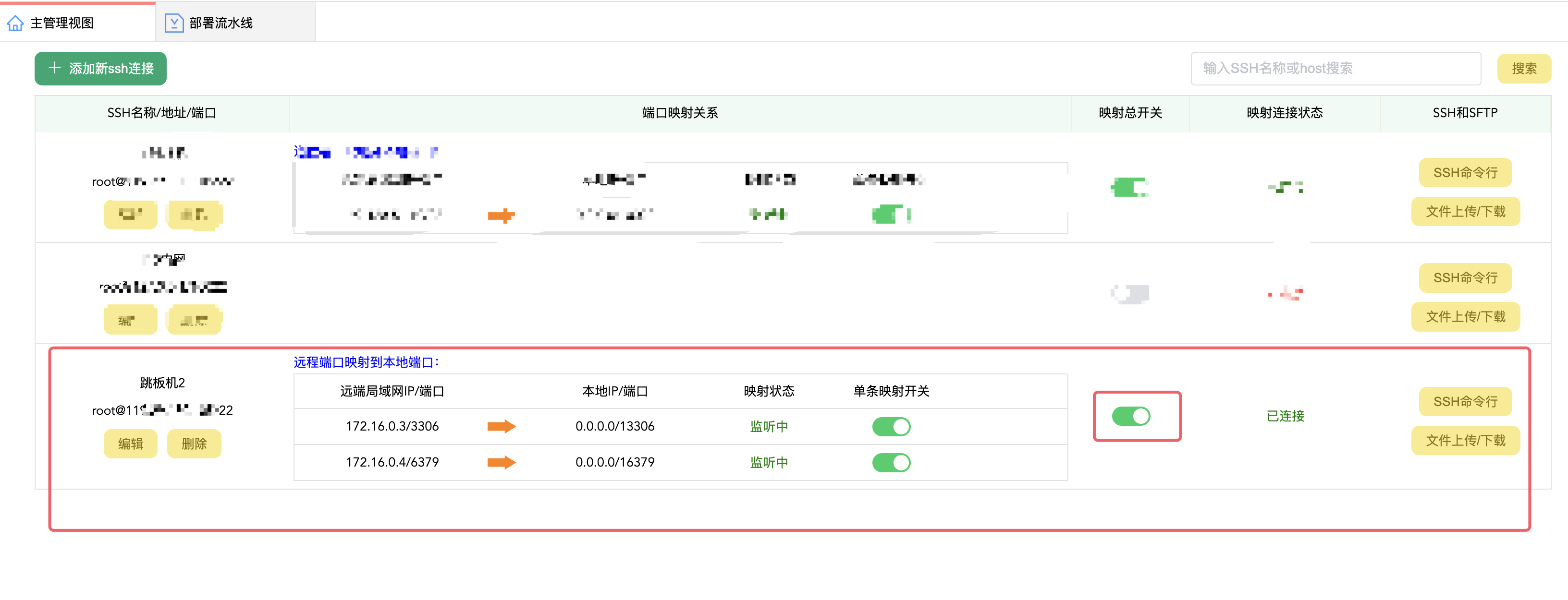Viewport: 1568px width, 600px height.
Task: Click the 部署流水线 tab icon
Action: pos(174,23)
